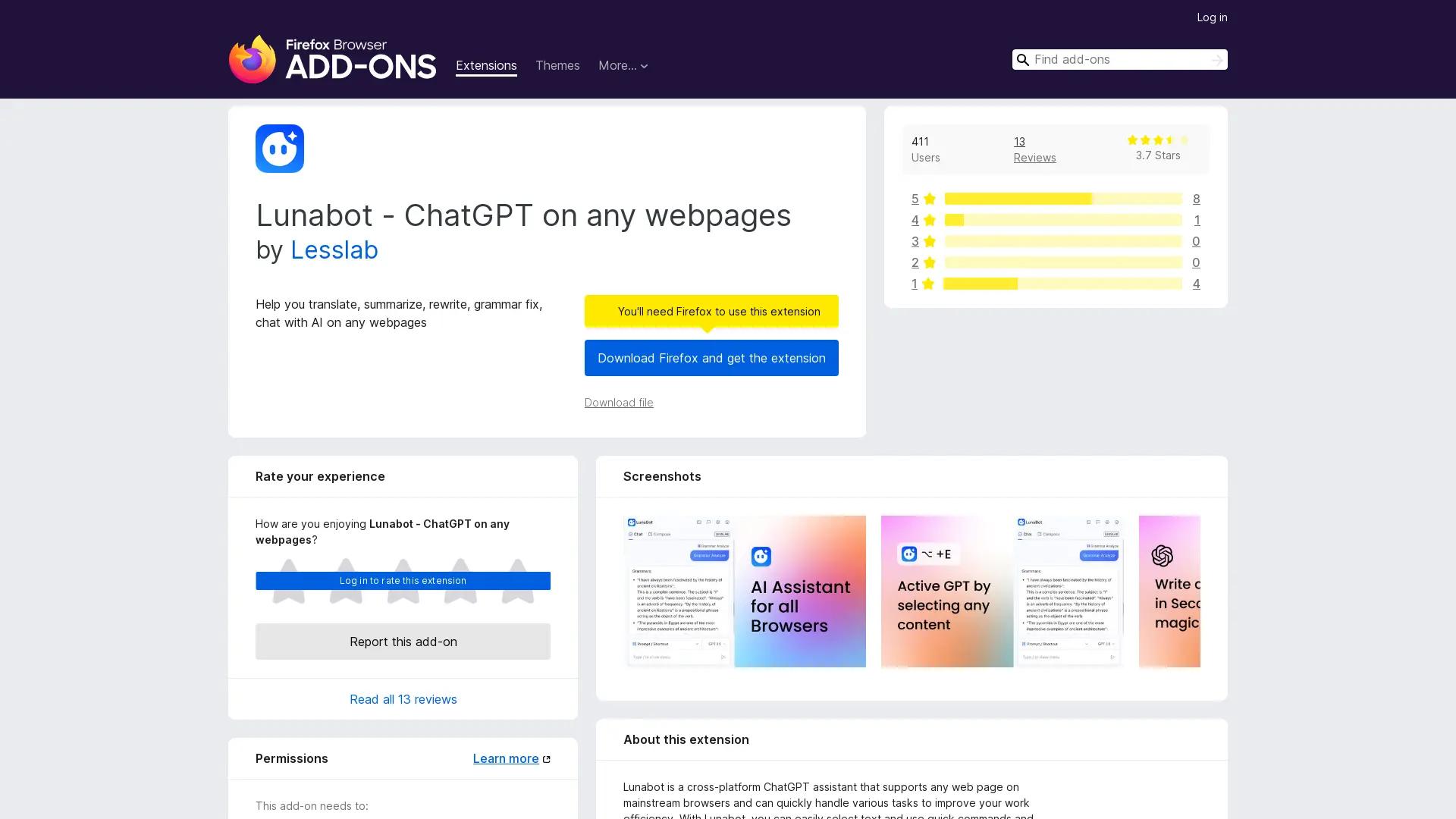This screenshot has width=1456, height=819.
Task: Click Download Firefox and get the extension
Action: pos(711,358)
